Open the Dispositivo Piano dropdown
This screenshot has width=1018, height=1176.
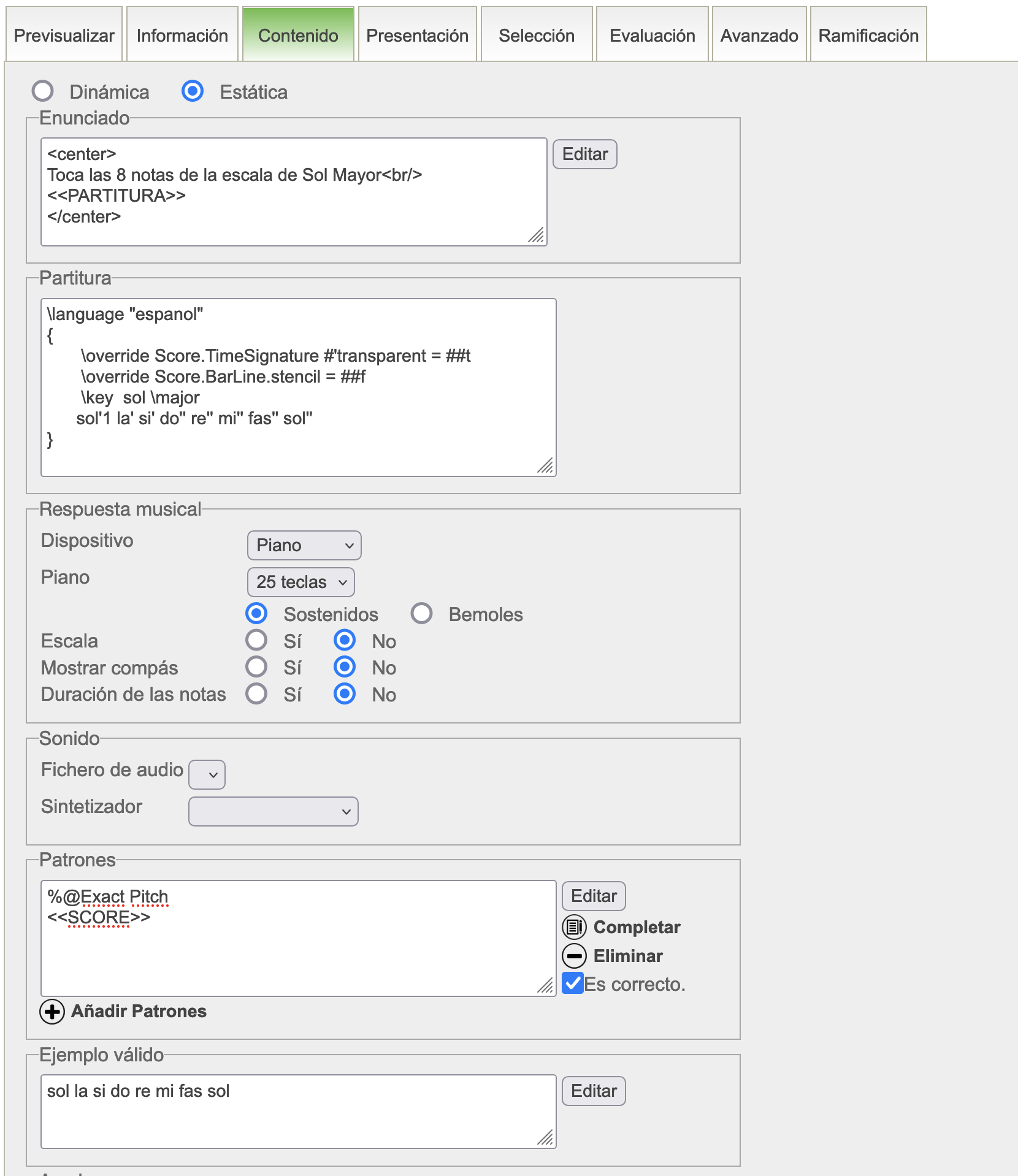pos(304,546)
